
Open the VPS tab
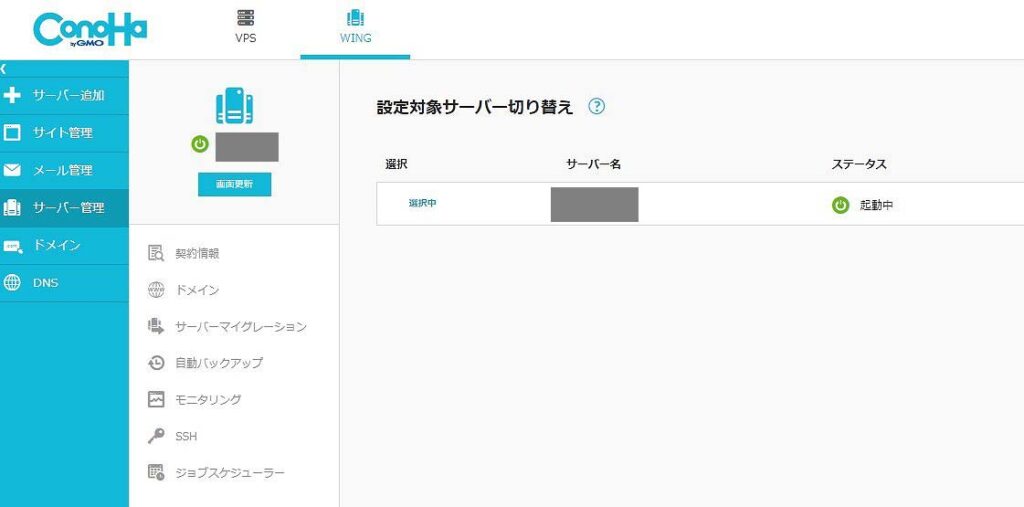246,27
